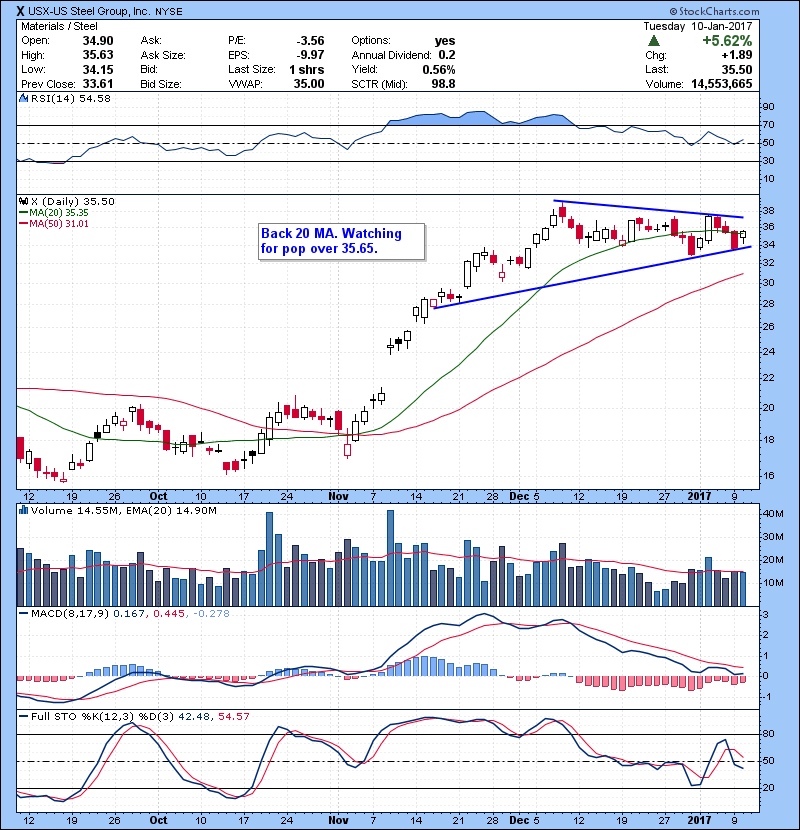Viewport: 800px width, 830px height.
Task: Click the SCTR (Mid) value 98.8
Action: pos(444,84)
